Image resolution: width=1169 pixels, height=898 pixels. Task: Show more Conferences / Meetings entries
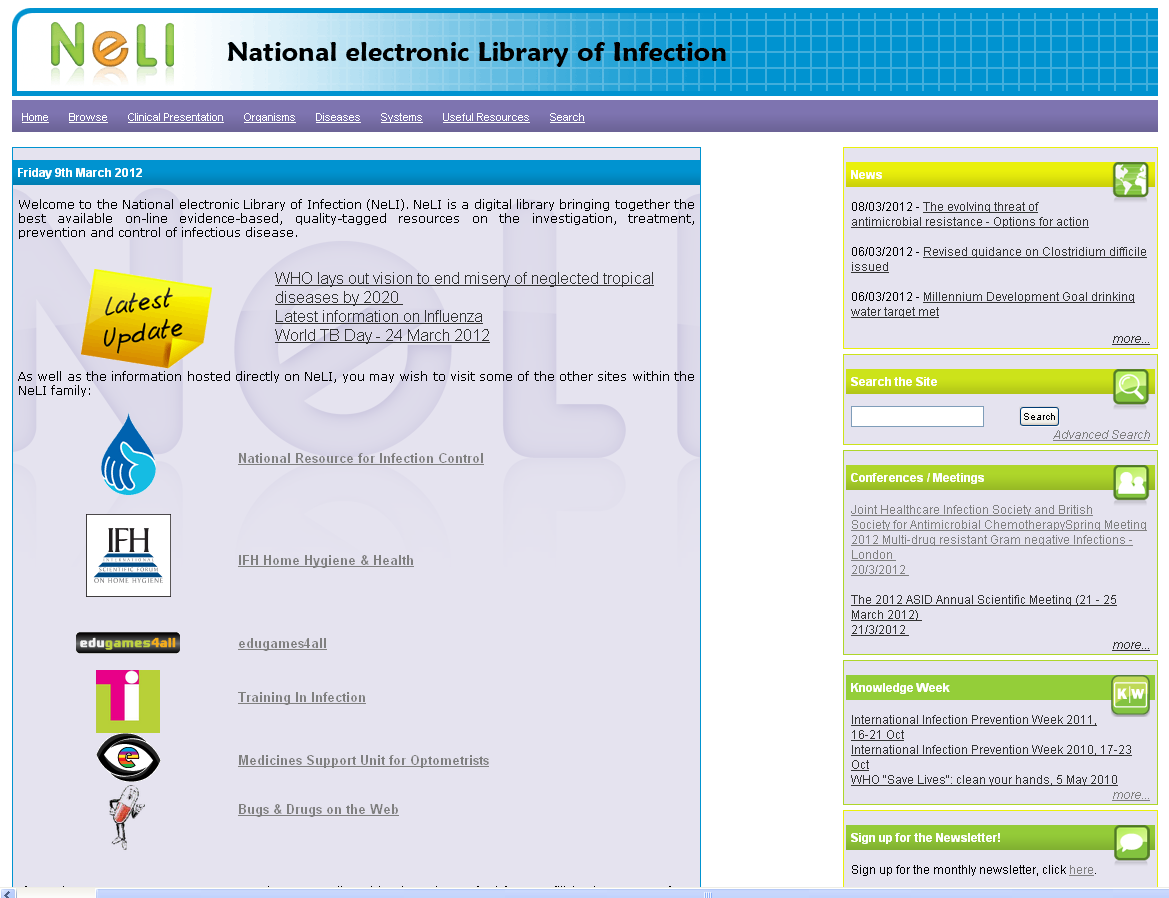point(1130,646)
